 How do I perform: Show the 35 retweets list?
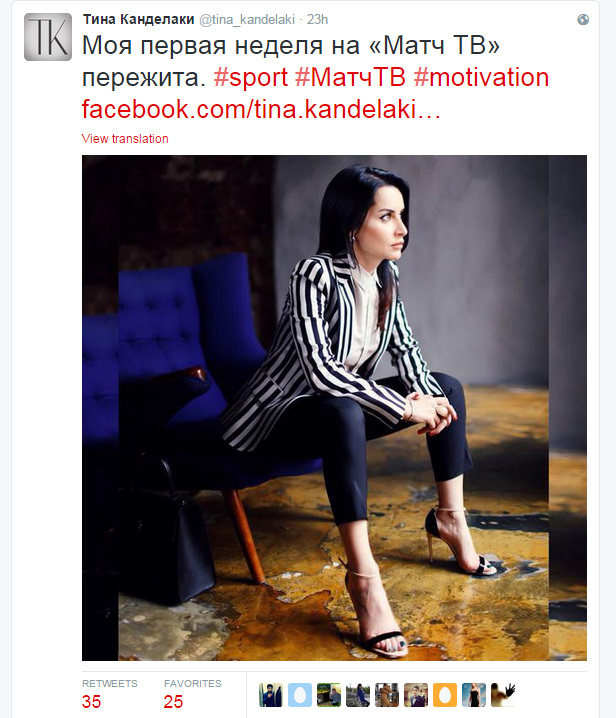coord(110,694)
